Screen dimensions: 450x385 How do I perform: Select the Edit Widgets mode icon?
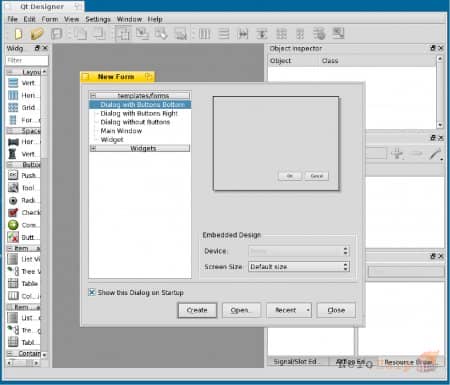pos(123,34)
